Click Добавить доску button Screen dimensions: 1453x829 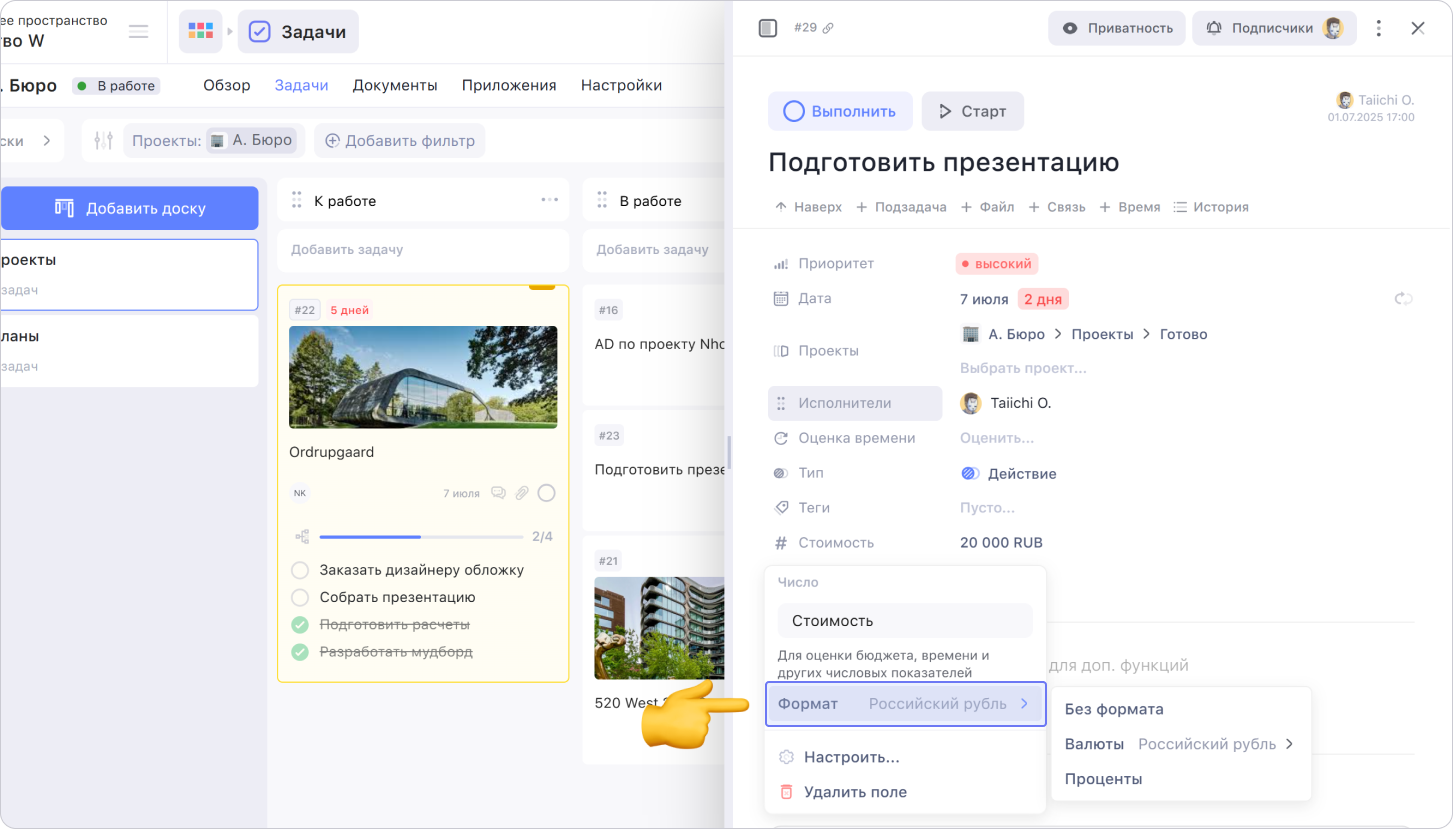tap(129, 208)
